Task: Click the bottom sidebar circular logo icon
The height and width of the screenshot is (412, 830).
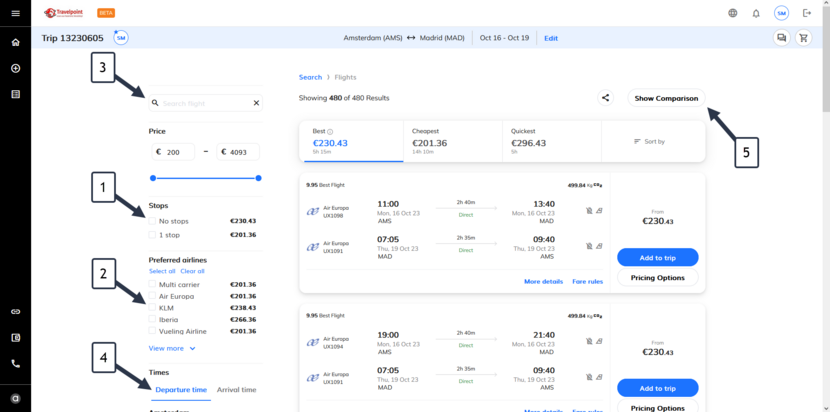Action: point(15,399)
